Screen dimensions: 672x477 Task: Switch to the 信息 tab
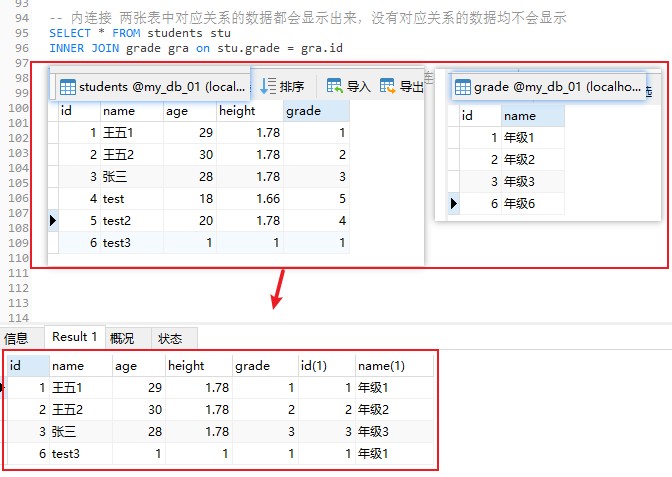pos(16,339)
